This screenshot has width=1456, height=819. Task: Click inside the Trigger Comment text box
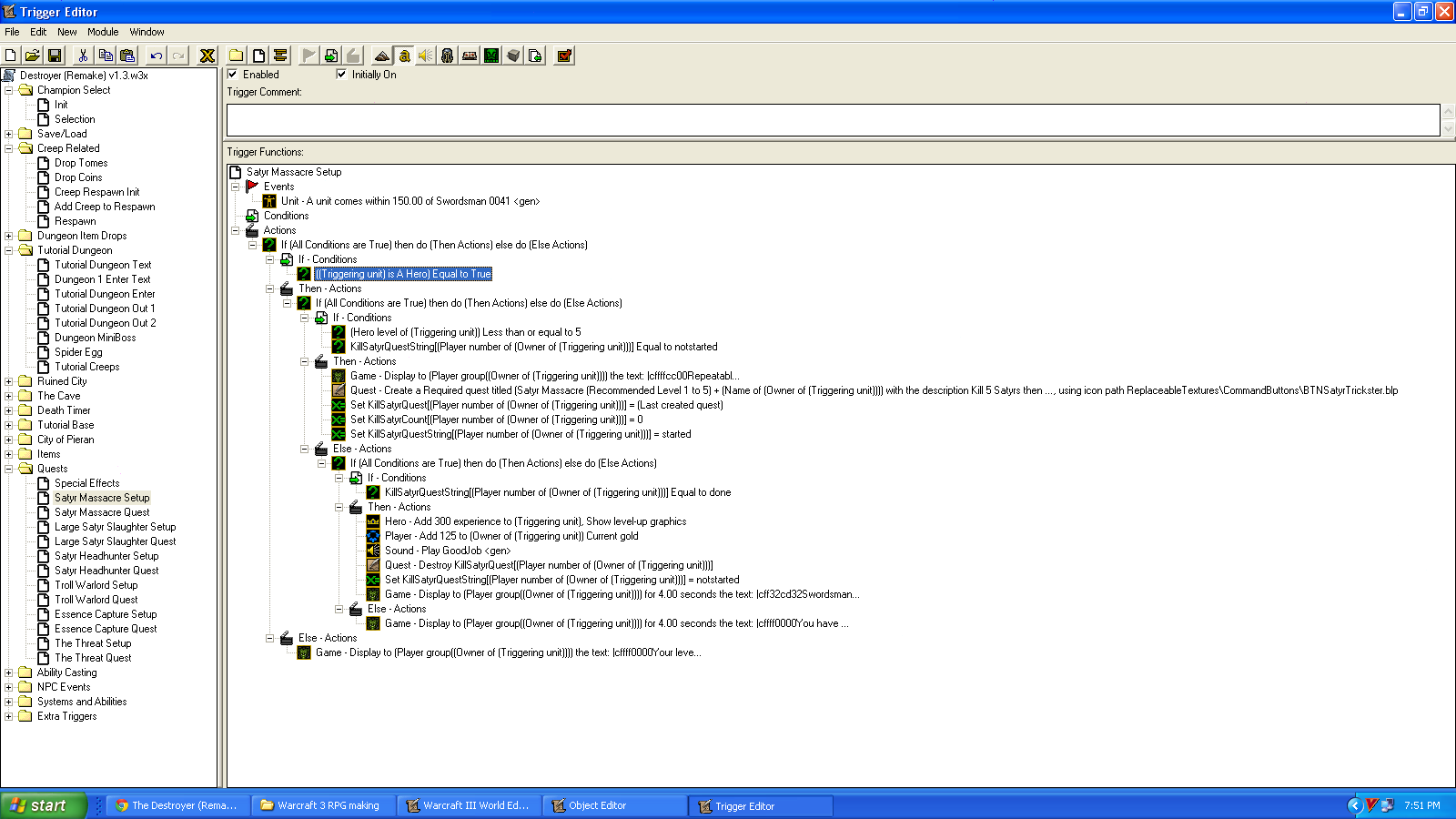833,120
